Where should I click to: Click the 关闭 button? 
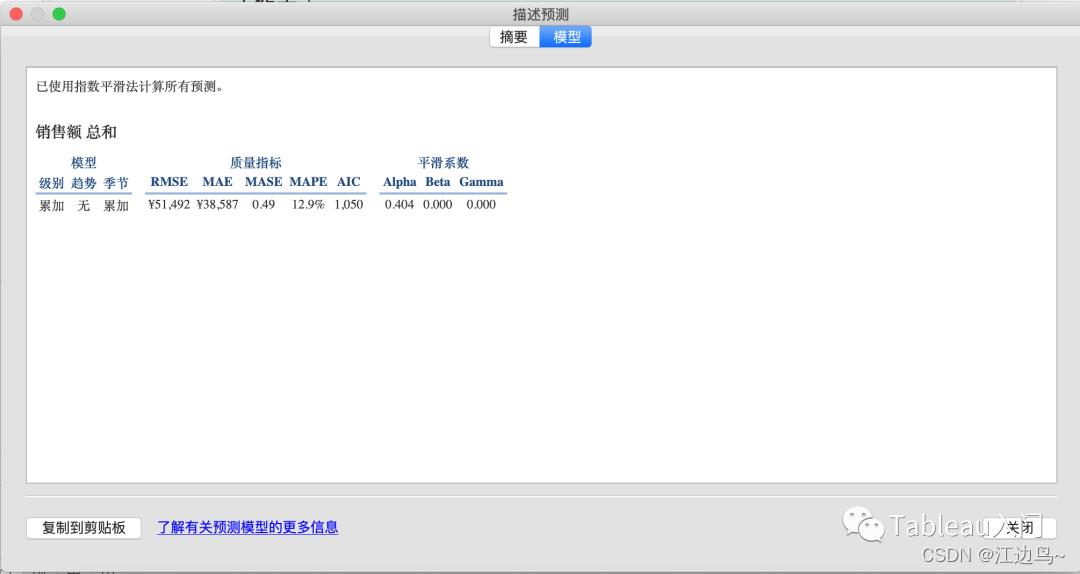tap(1019, 528)
